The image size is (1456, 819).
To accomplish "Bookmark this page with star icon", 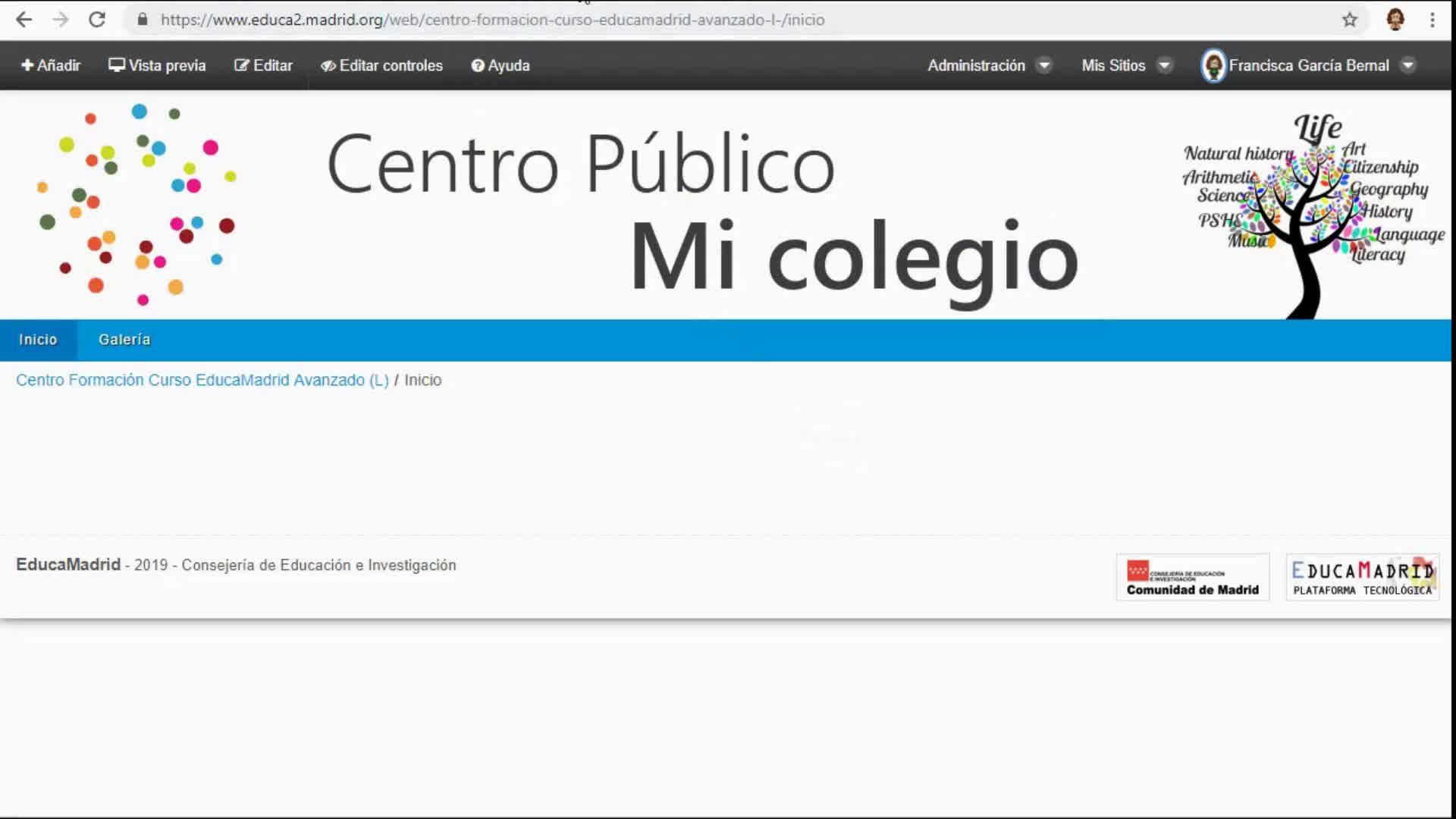I will (1349, 20).
